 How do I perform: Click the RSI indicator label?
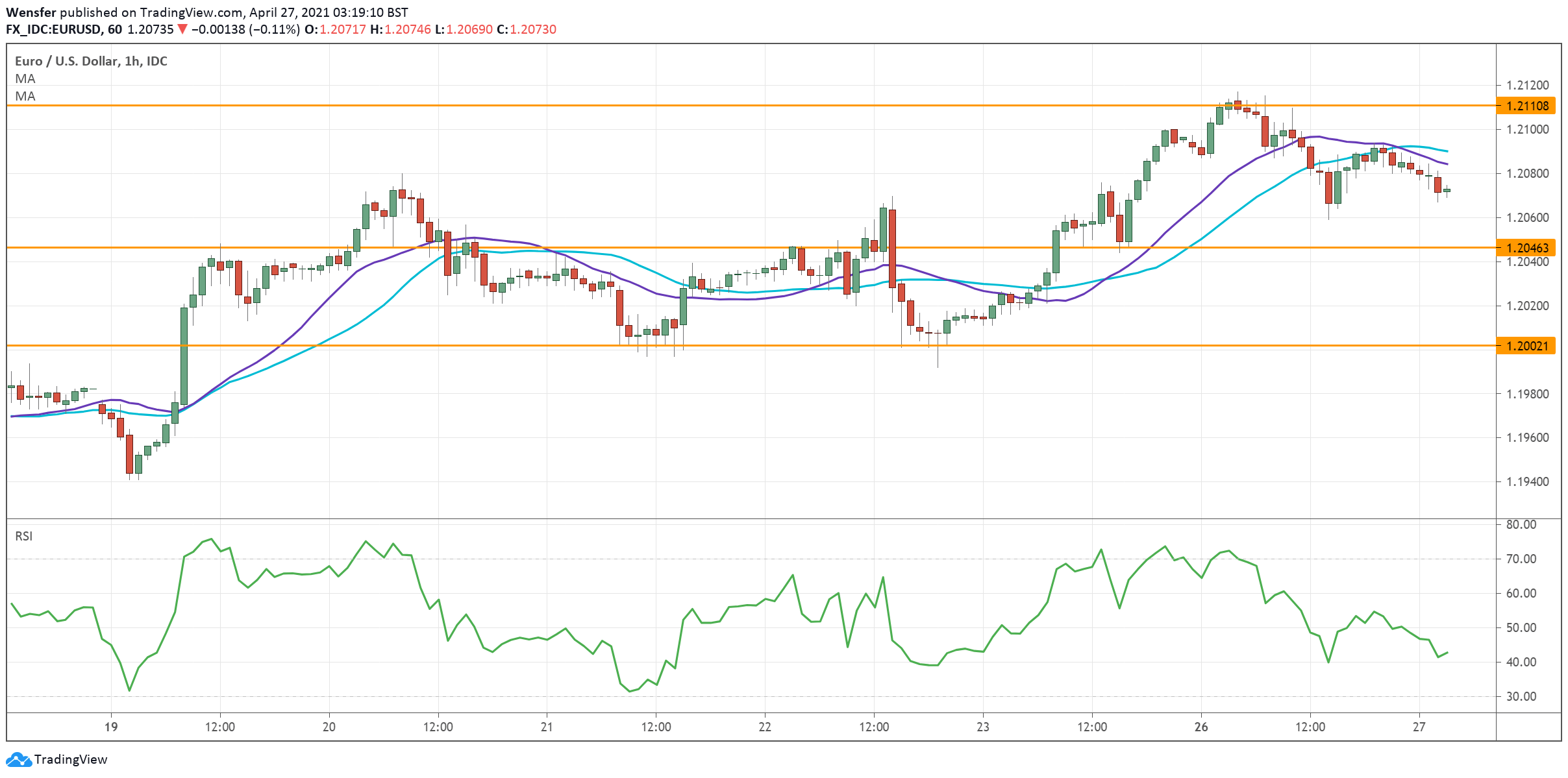pyautogui.click(x=24, y=536)
